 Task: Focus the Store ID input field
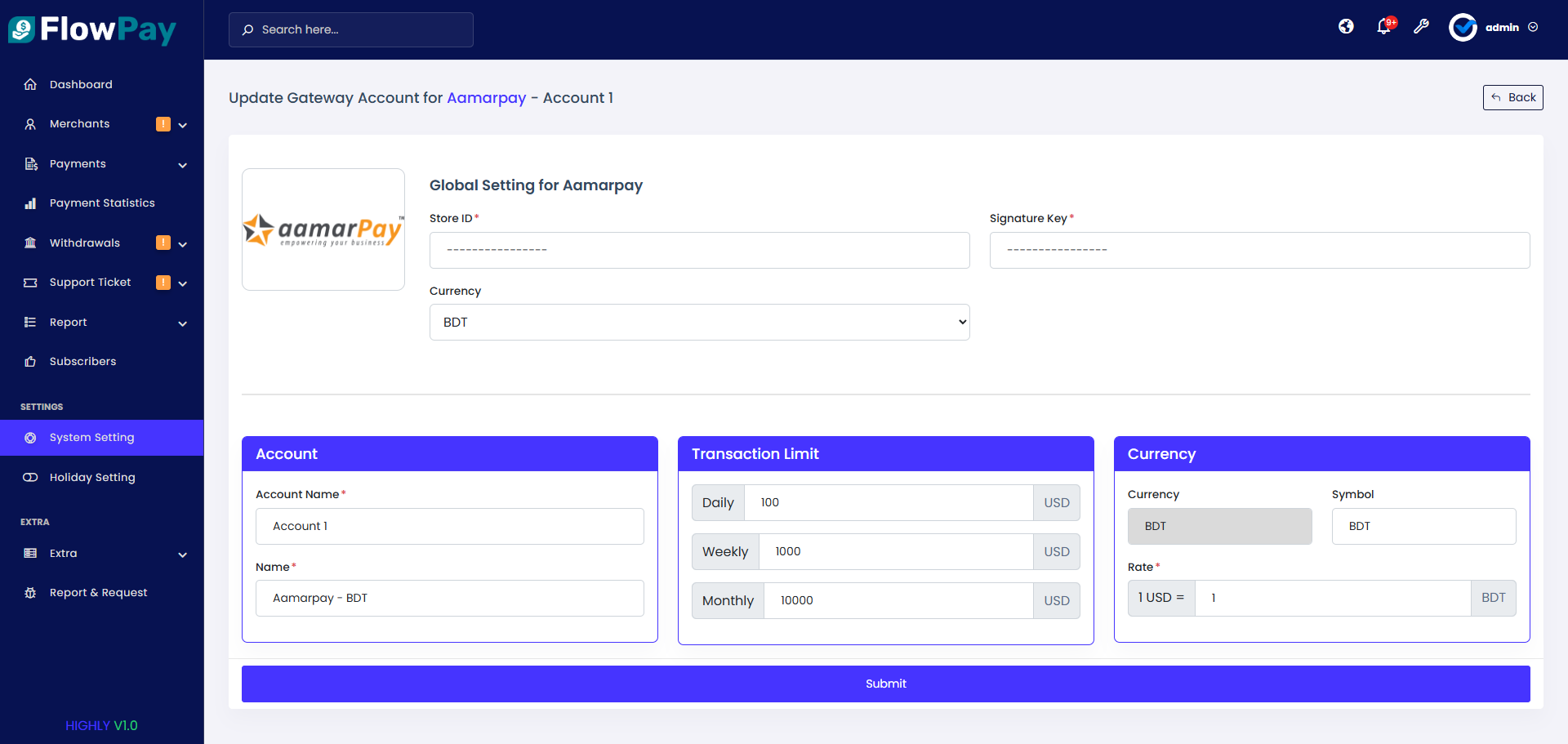[700, 250]
